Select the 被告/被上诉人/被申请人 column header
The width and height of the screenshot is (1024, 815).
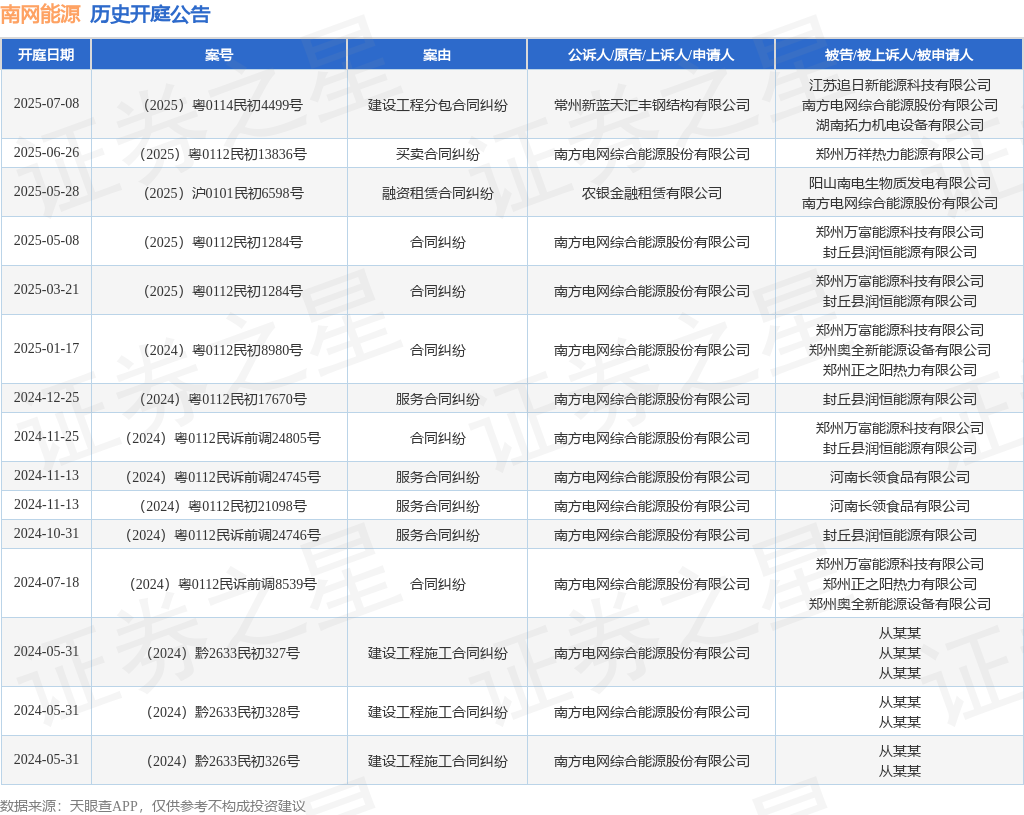tap(899, 55)
